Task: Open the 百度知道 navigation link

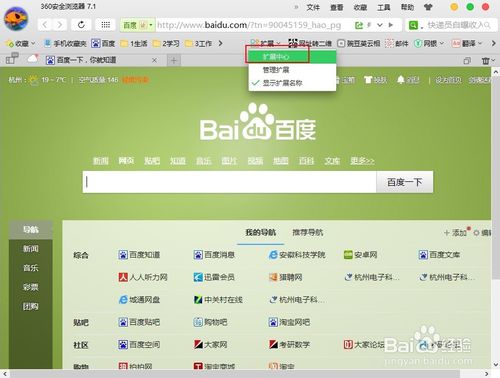Action: tap(139, 255)
